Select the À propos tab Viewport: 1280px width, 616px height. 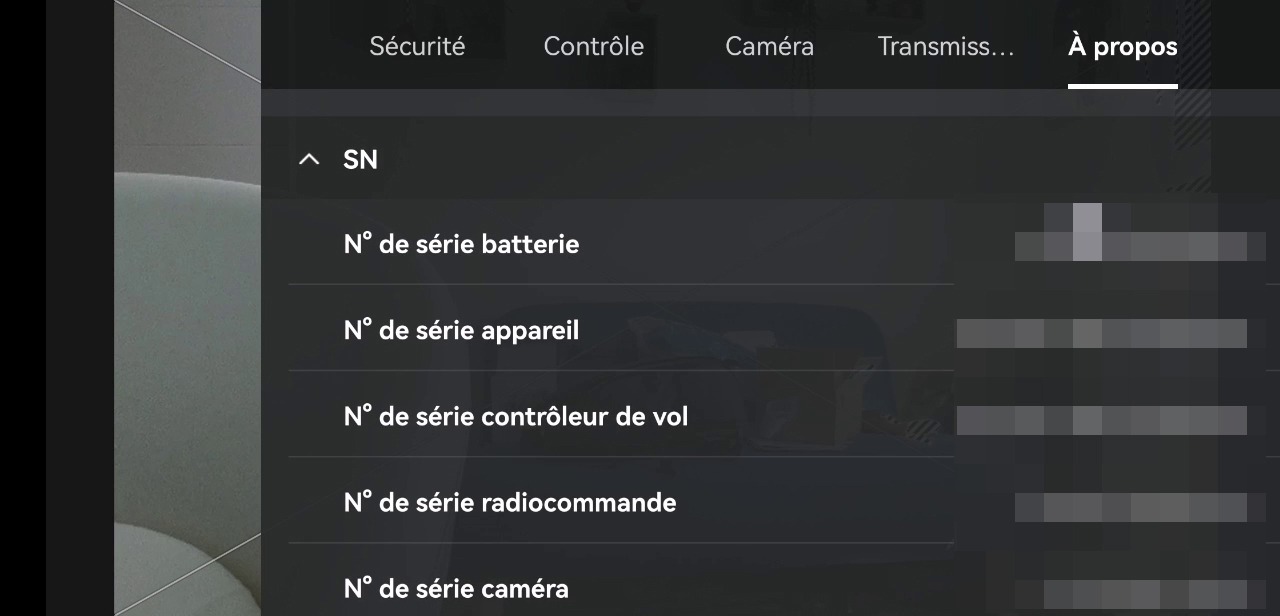[1122, 46]
